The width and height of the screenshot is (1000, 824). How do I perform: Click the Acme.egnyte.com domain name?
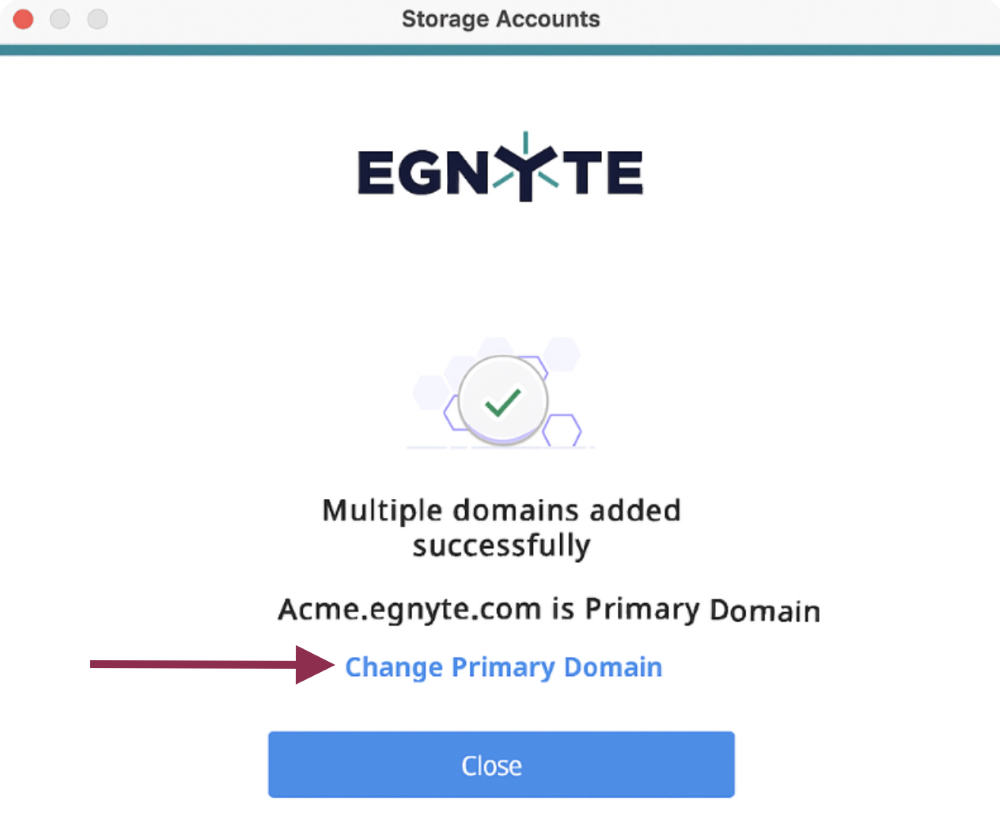pos(411,608)
